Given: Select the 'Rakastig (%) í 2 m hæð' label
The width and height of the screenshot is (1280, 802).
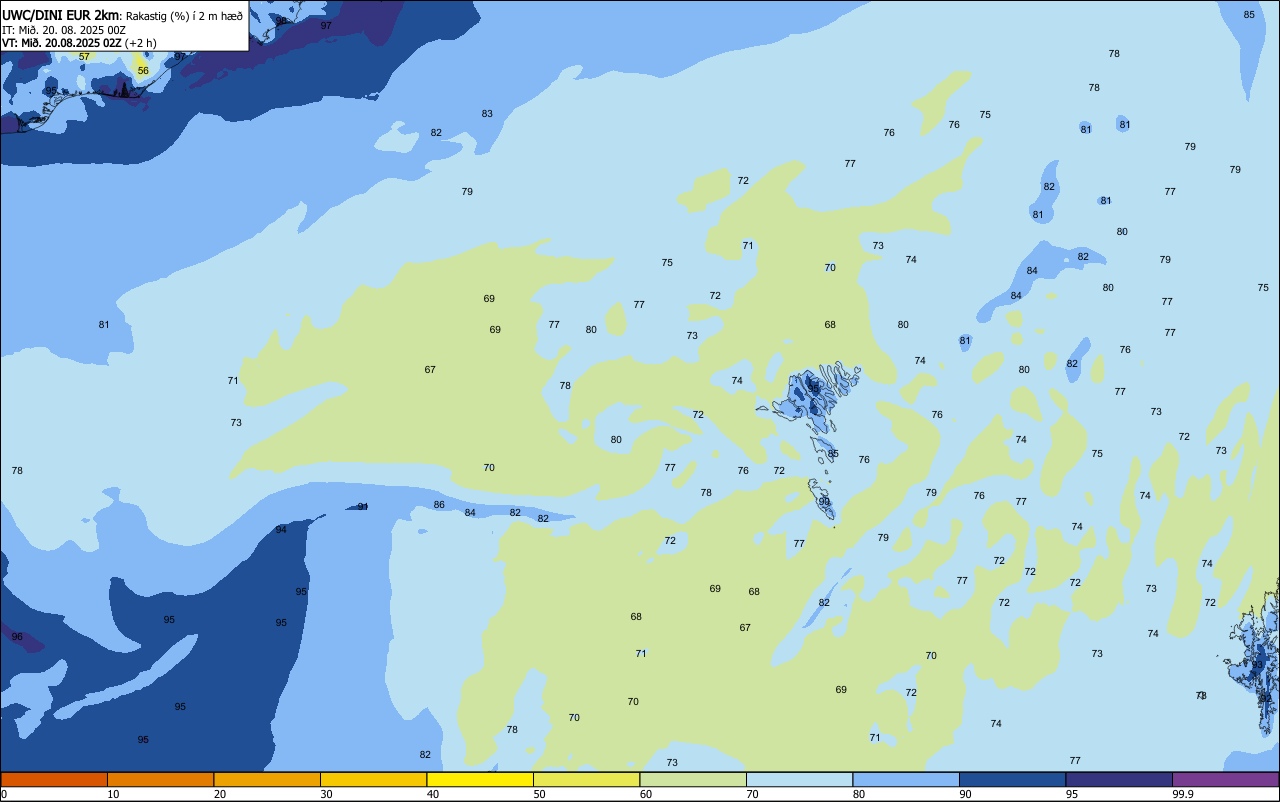Looking at the screenshot, I should point(184,16).
